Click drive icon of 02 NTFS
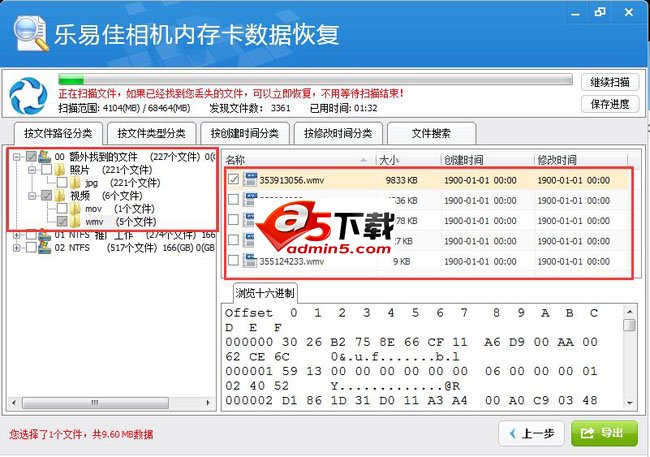 click(x=44, y=248)
